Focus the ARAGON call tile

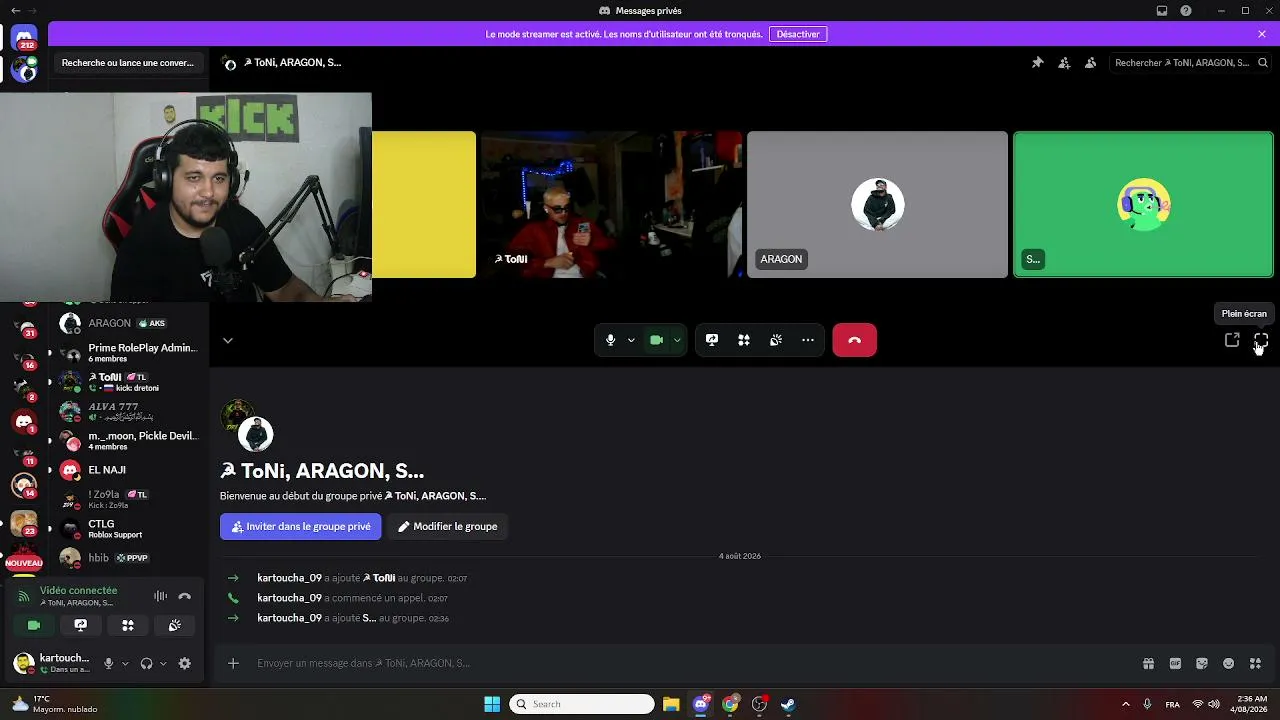pyautogui.click(x=877, y=204)
